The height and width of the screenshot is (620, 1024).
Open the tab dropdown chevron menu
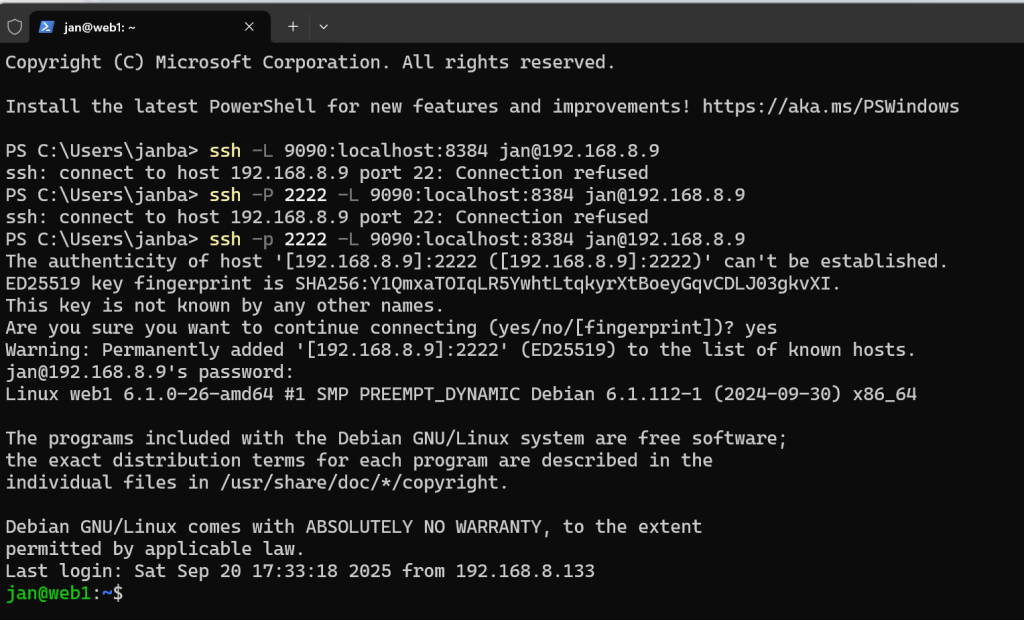pyautogui.click(x=322, y=27)
